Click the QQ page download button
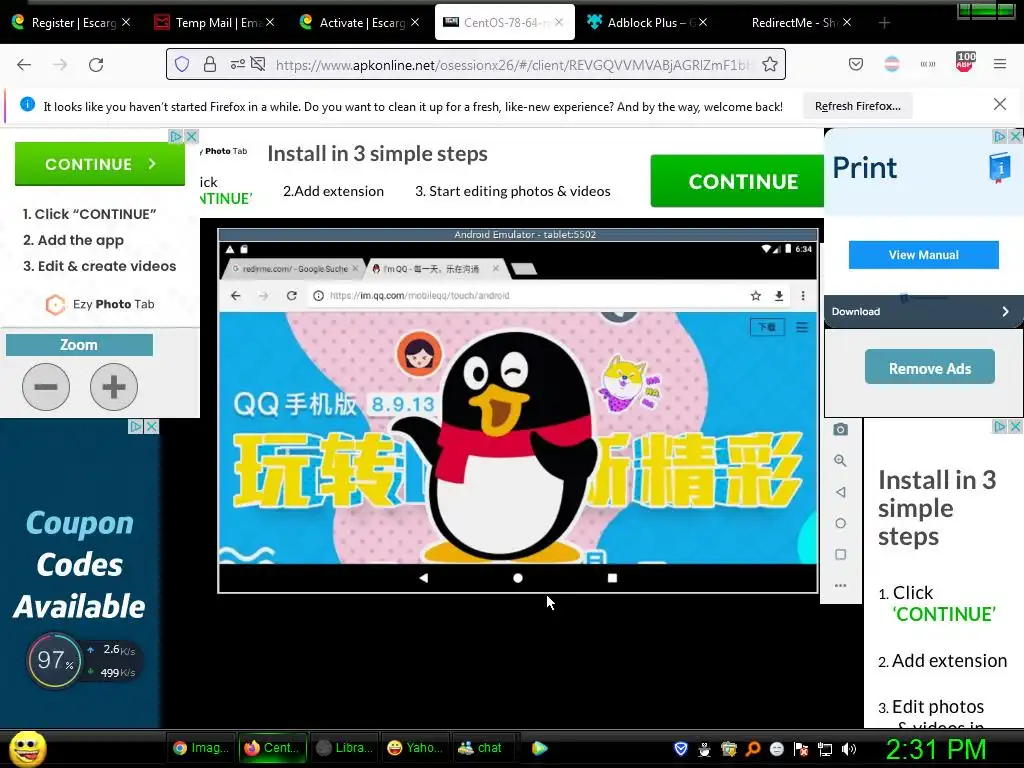 click(767, 327)
